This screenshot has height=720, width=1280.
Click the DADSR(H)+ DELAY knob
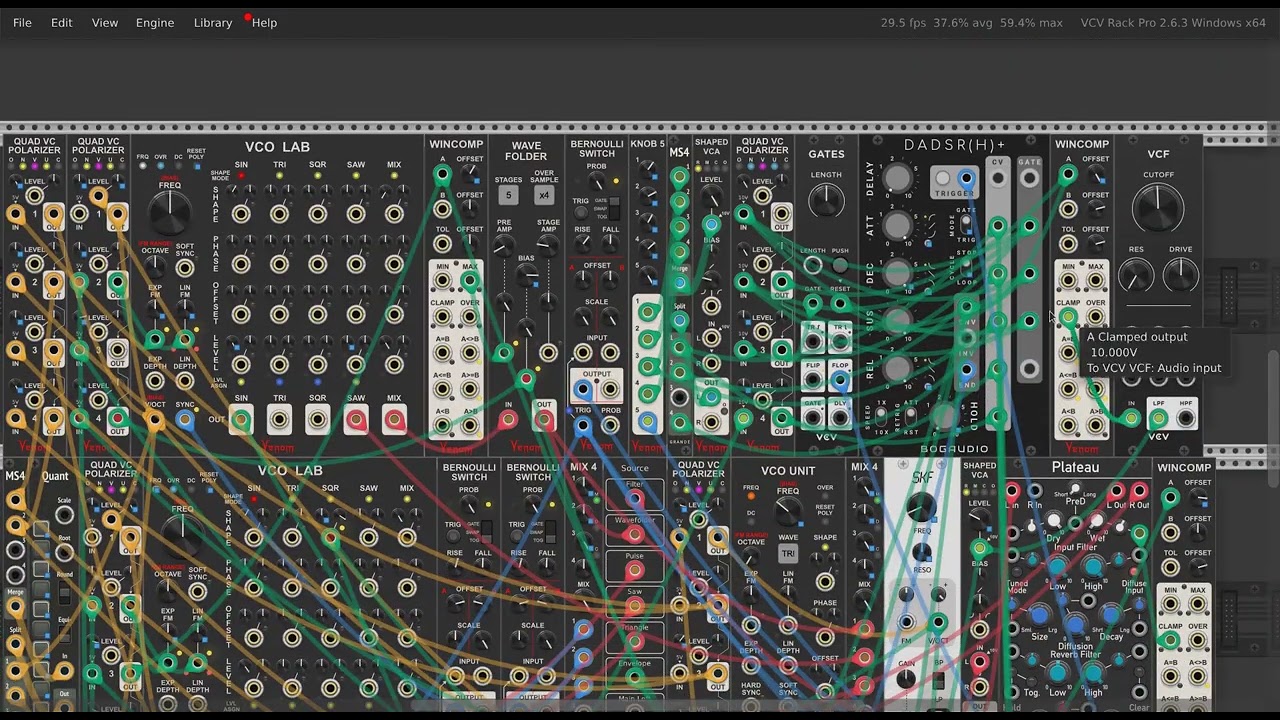click(898, 178)
